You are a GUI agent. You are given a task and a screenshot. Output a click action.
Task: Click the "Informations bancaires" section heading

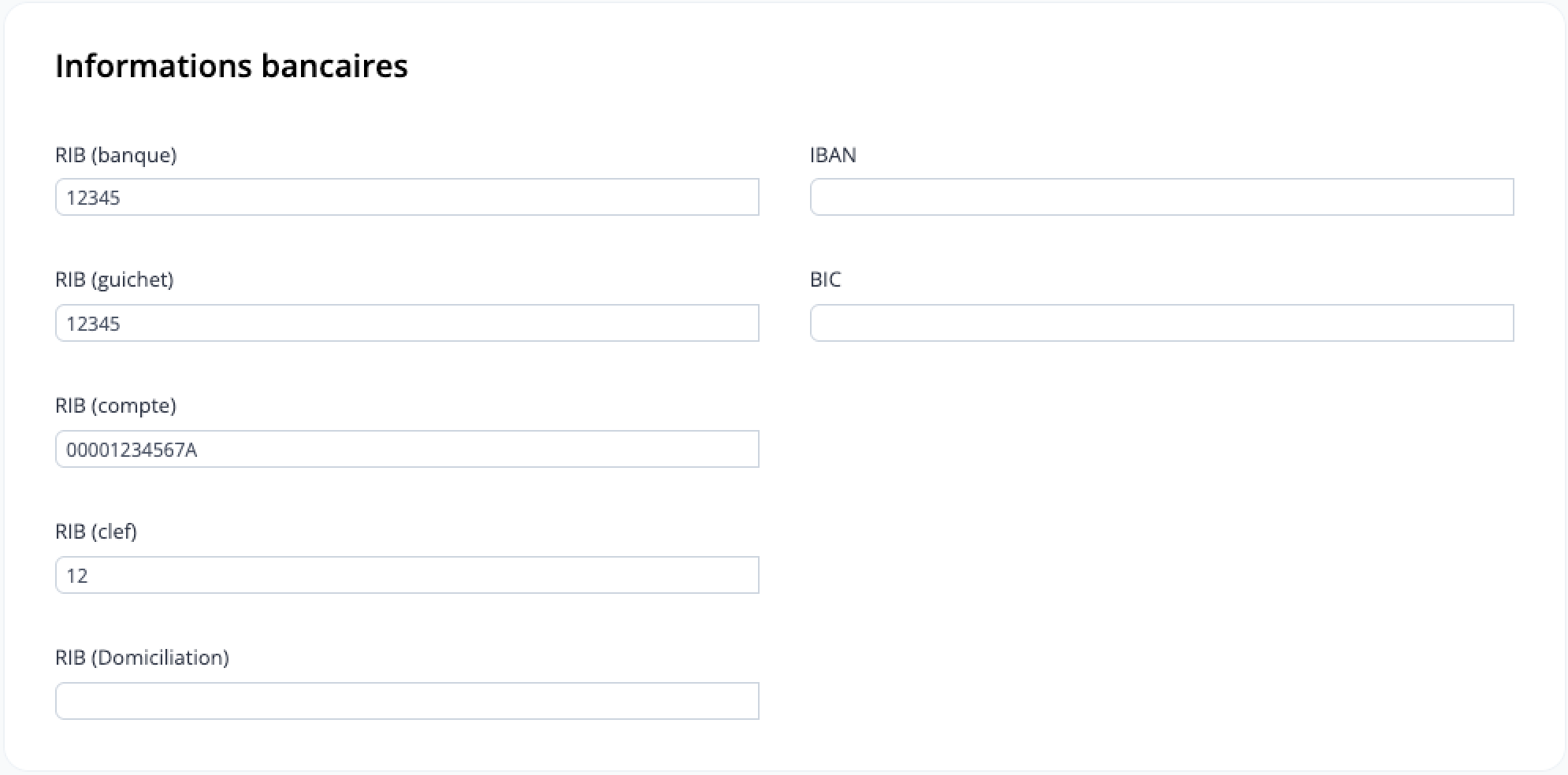[232, 65]
